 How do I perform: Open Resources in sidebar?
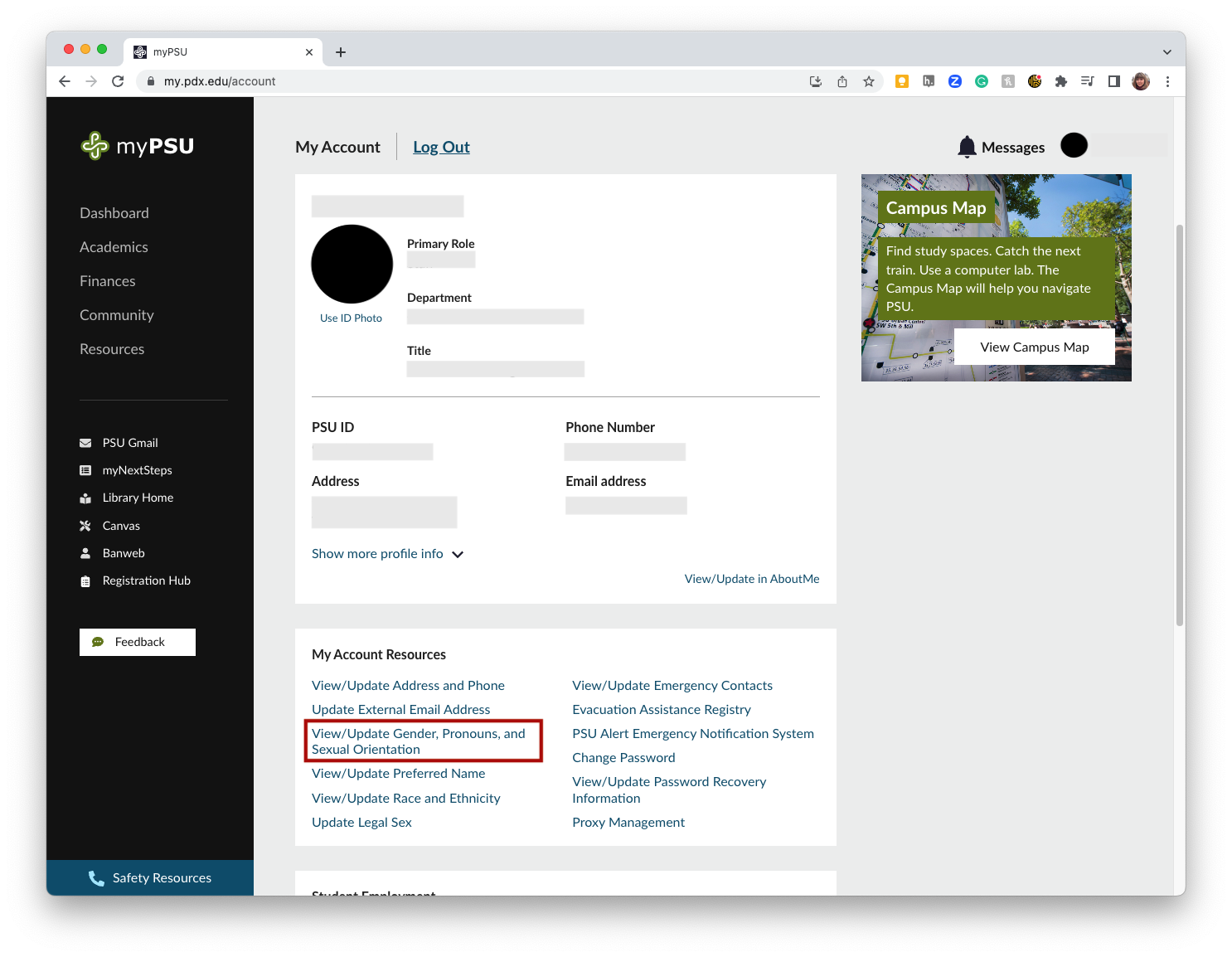[x=112, y=349]
